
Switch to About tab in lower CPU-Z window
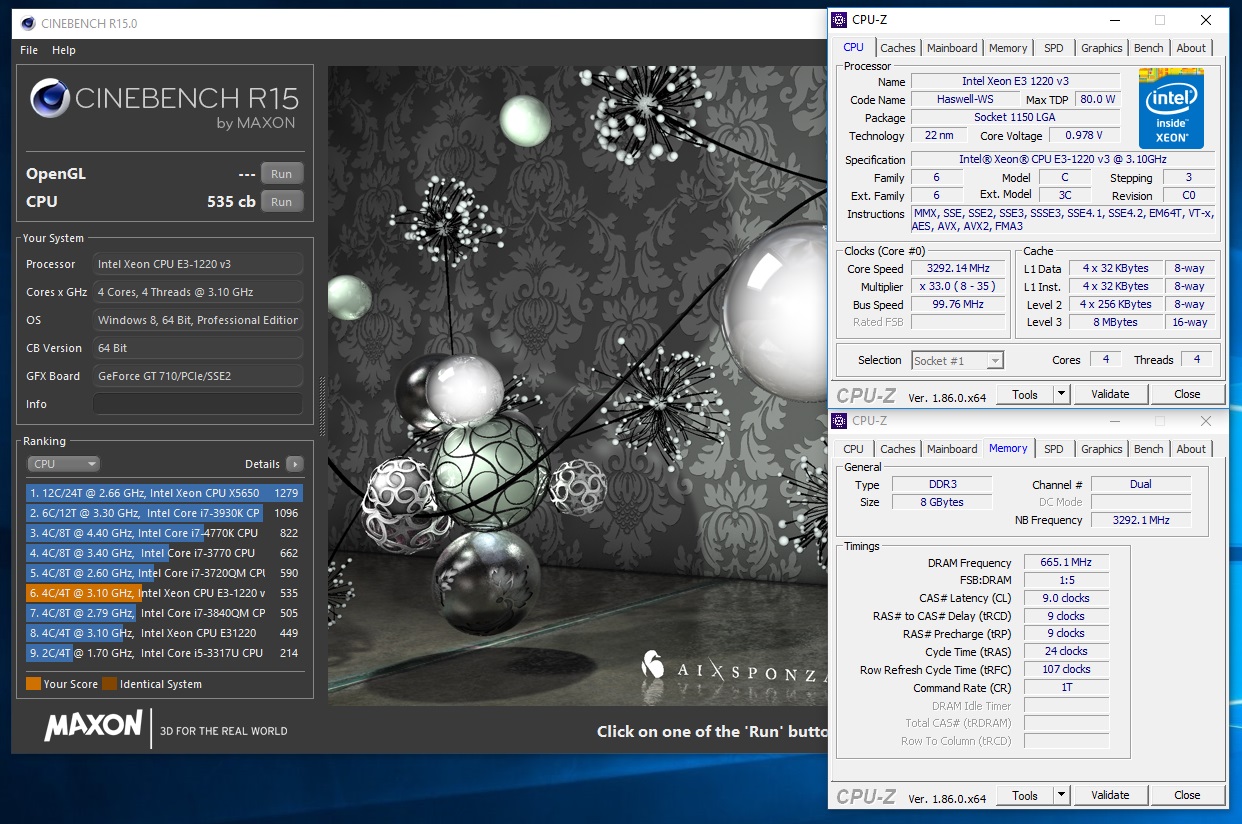[1191, 449]
